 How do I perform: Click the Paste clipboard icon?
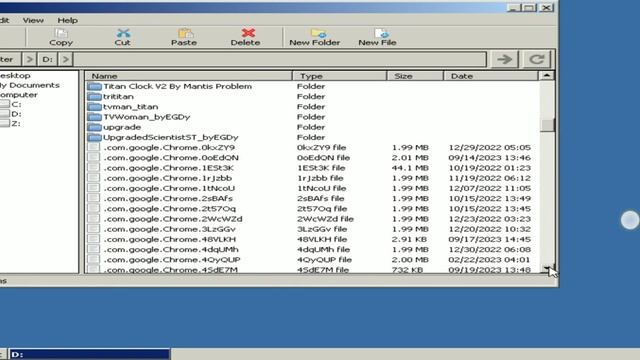tap(185, 33)
